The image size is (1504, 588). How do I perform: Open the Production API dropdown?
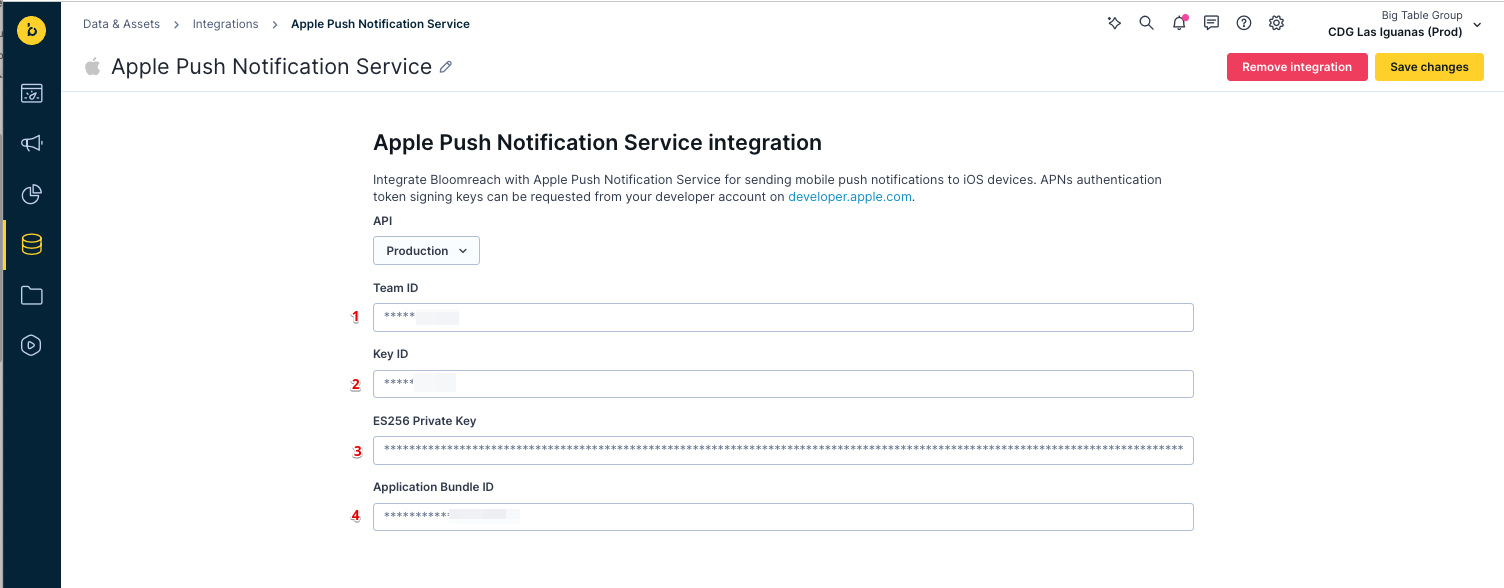(x=426, y=251)
